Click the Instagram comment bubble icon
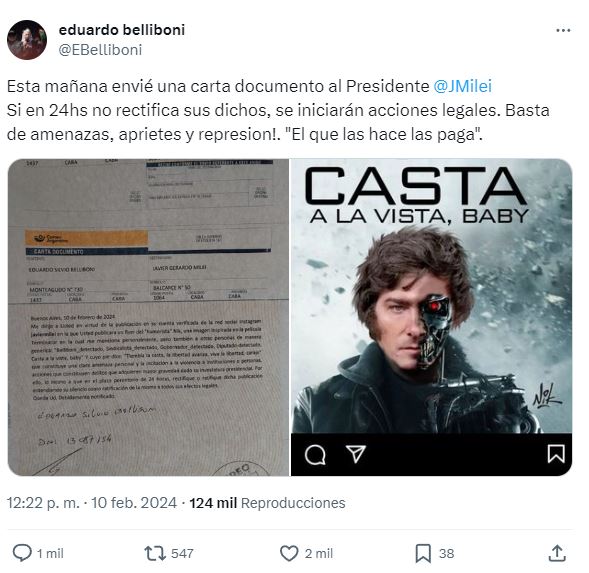 coord(315,454)
